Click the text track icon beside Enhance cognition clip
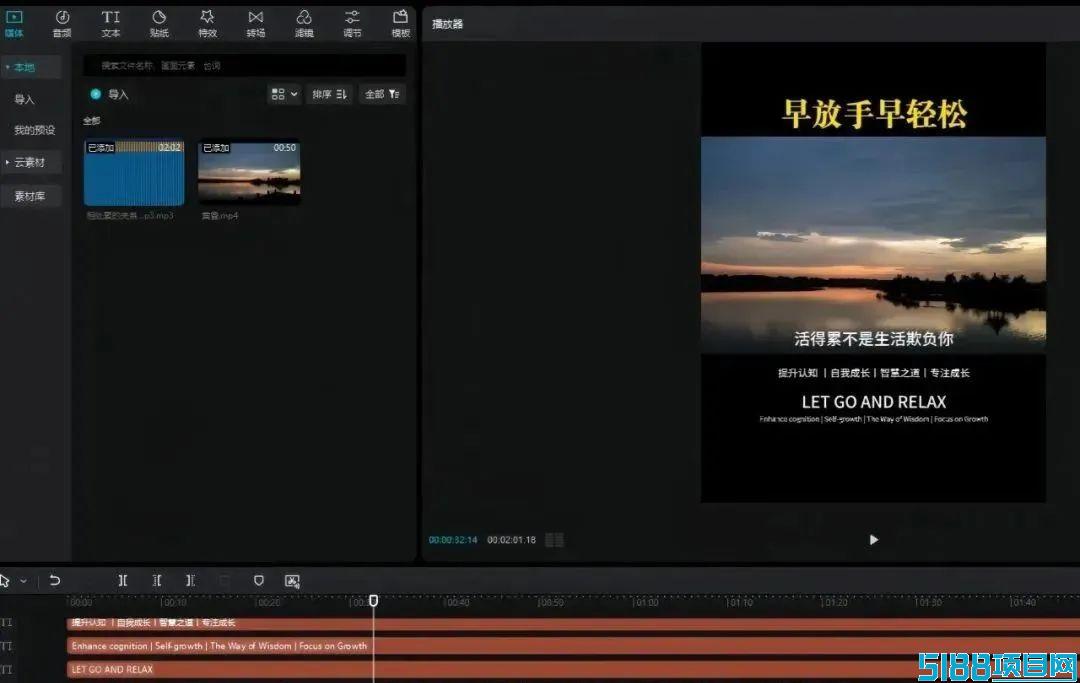This screenshot has height=683, width=1080. pos(6,646)
